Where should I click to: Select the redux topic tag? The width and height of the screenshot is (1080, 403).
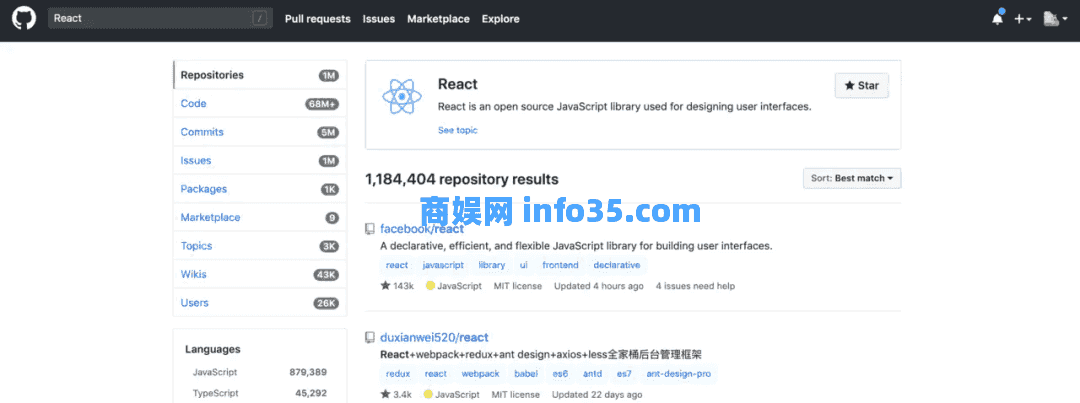click(398, 374)
